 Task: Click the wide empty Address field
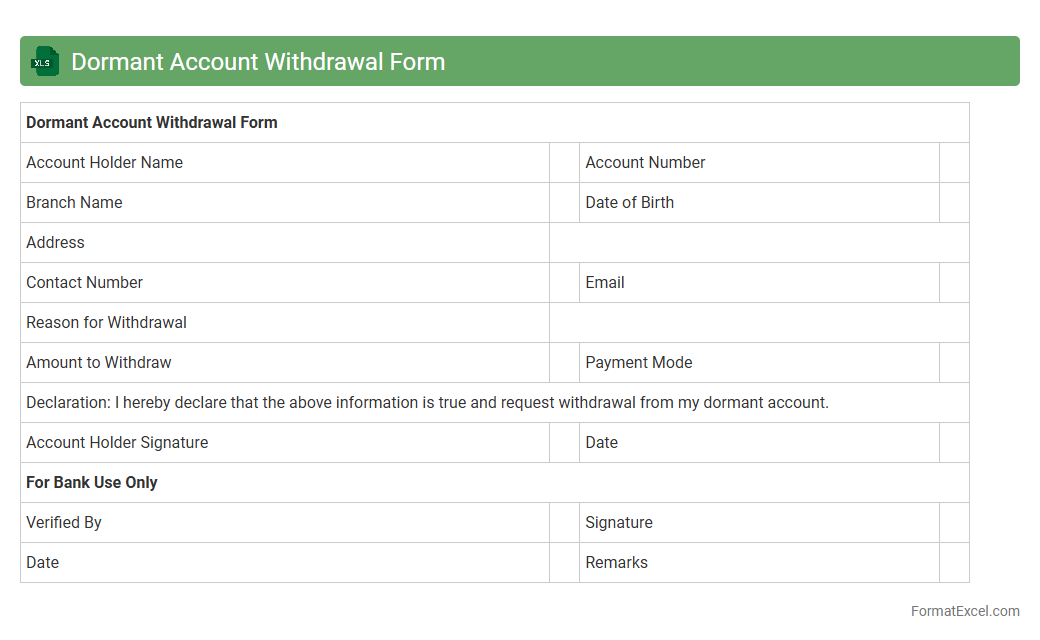[758, 243]
